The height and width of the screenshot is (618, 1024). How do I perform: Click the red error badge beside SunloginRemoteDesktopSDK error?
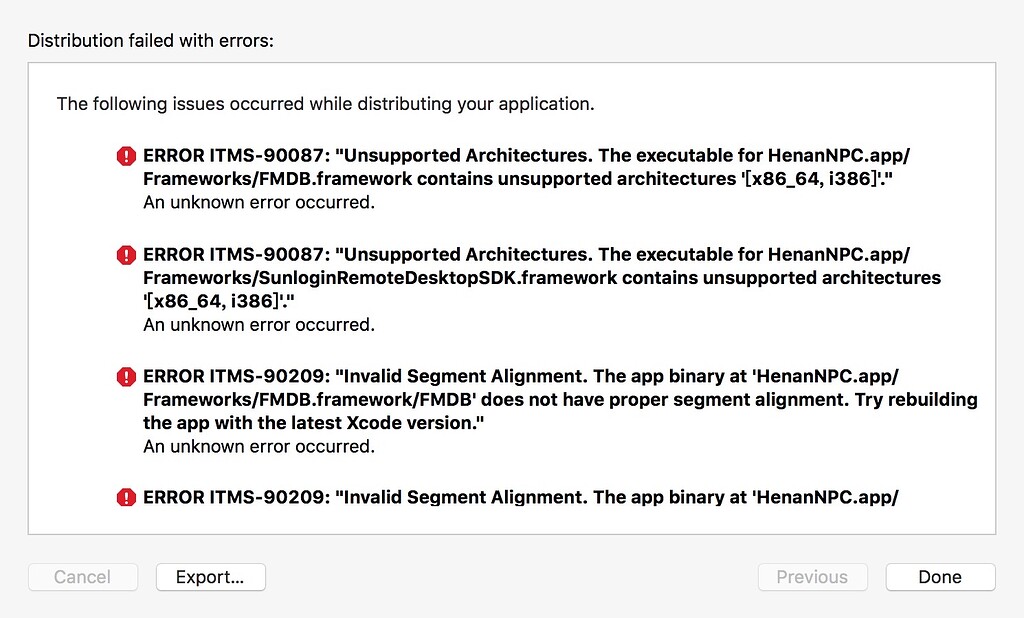pos(125,255)
